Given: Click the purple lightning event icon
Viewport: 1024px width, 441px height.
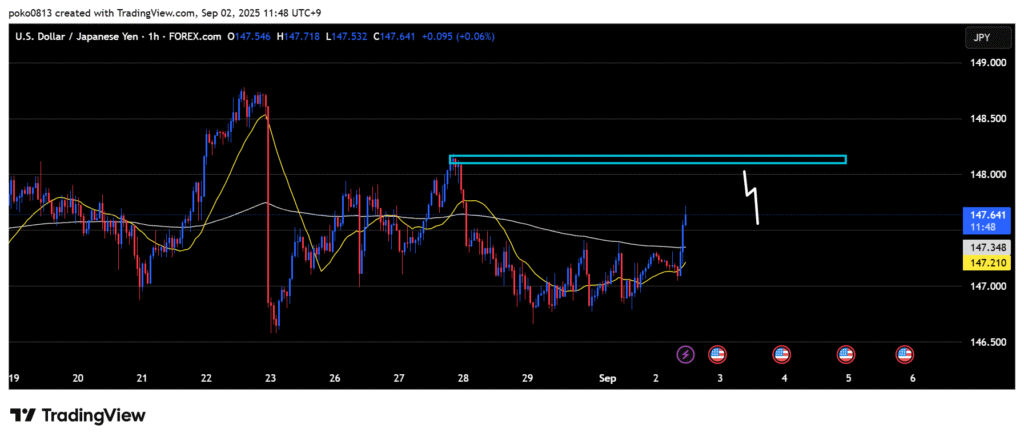Looking at the screenshot, I should point(685,354).
